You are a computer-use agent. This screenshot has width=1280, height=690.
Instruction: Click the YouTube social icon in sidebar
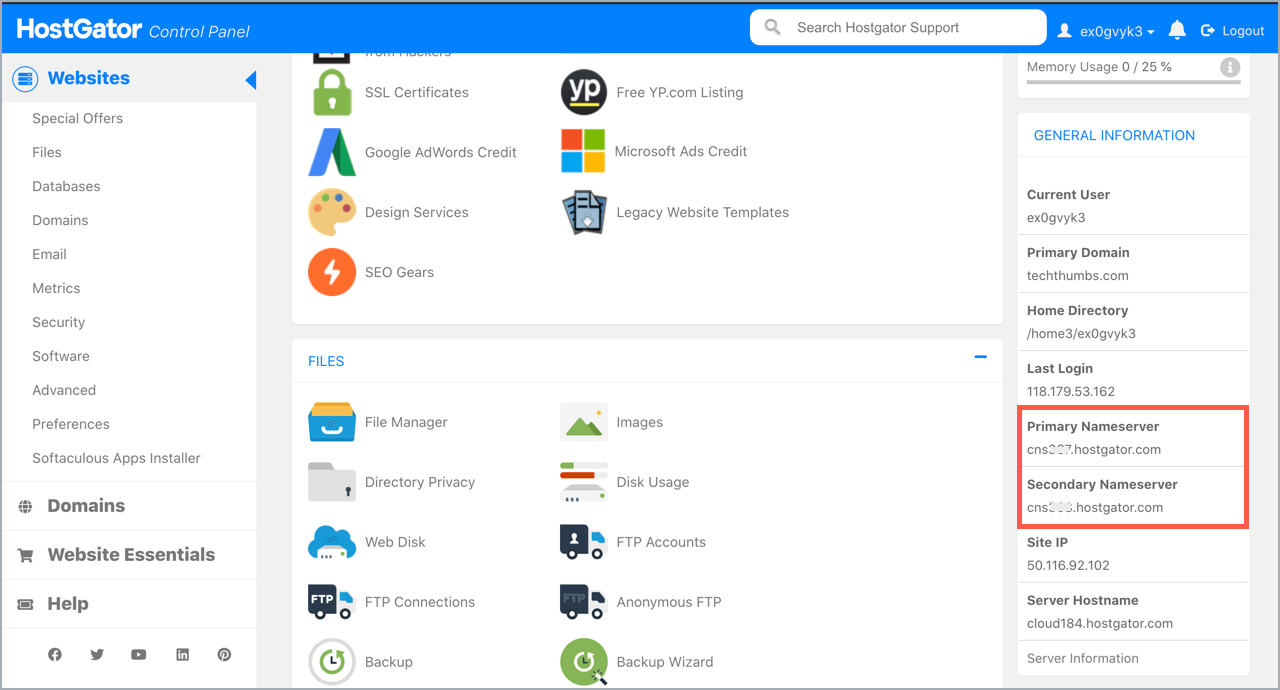pos(139,654)
